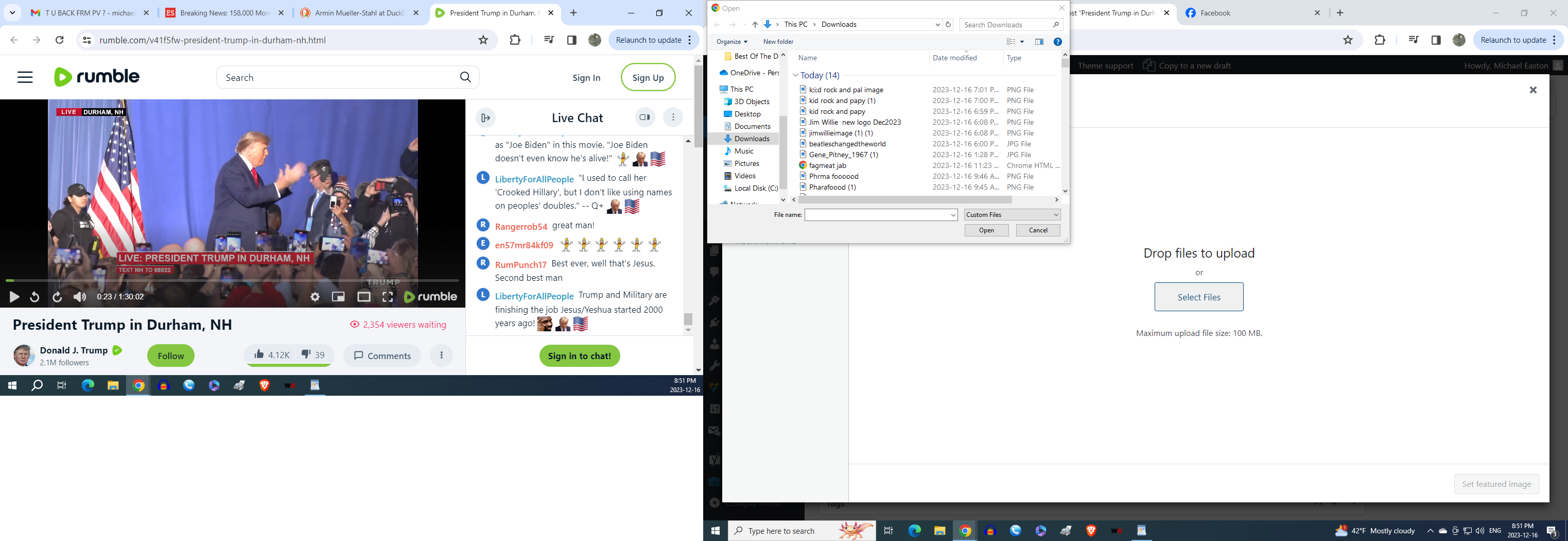Screen dimensions: 1568x541
Task: Collapse the Today (14) file group
Action: pyautogui.click(x=795, y=76)
